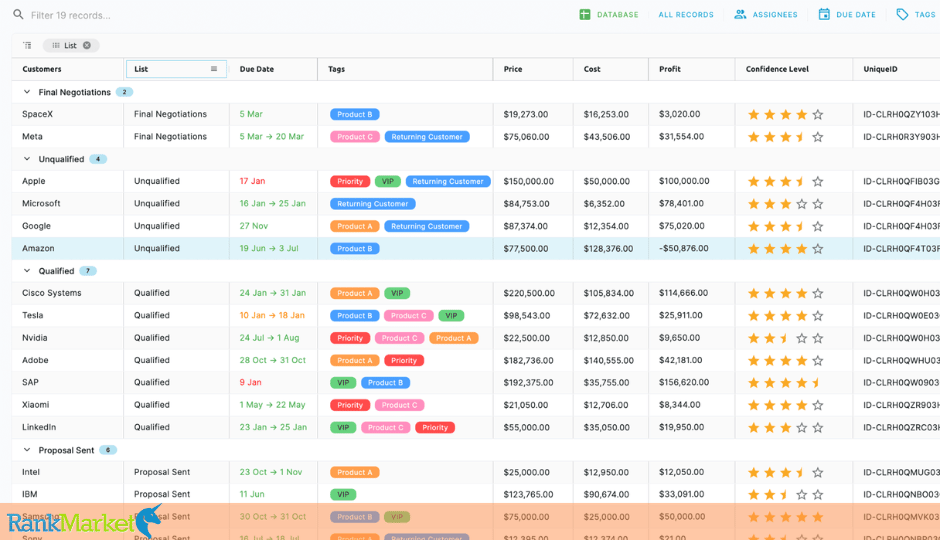
Task: Open SAP's due date 9 Jan
Action: (251, 382)
